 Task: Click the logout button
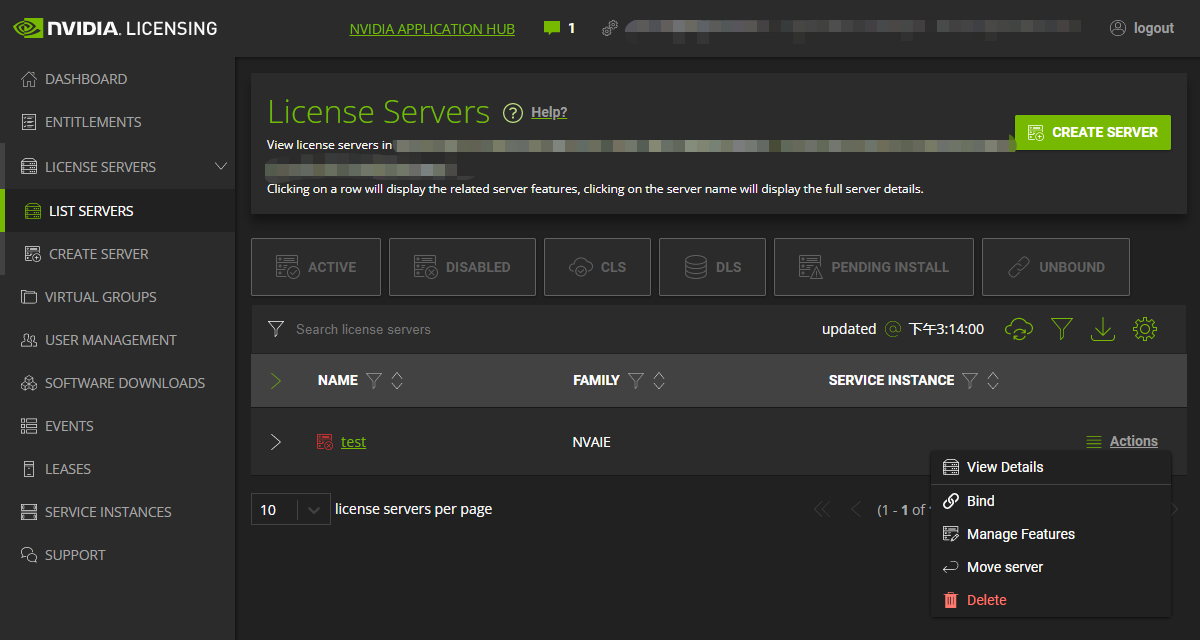point(1142,28)
